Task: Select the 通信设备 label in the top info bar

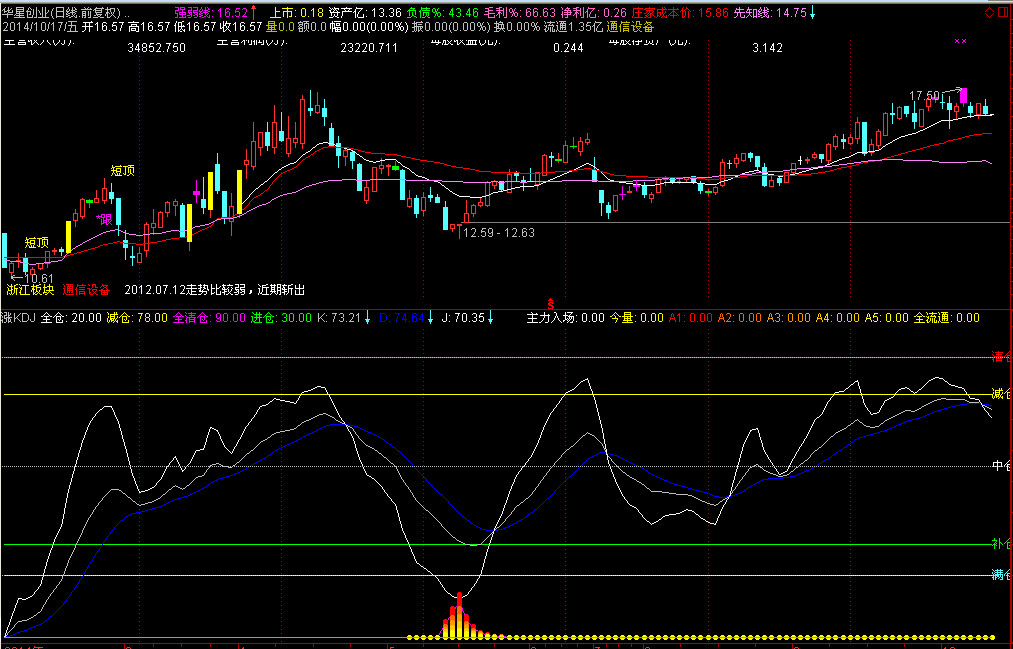Action: (627, 26)
